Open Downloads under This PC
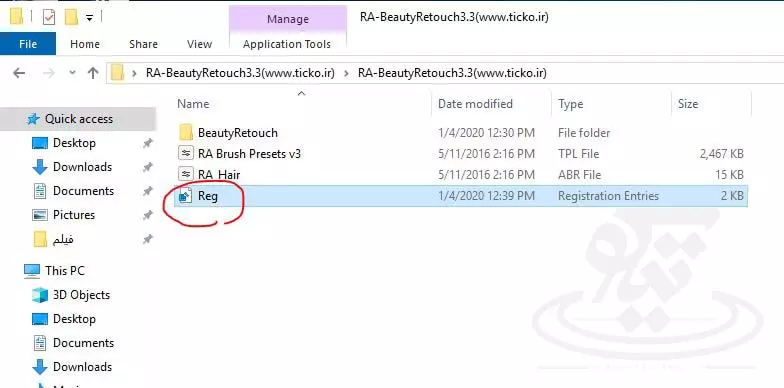784x388 pixels. (82, 367)
